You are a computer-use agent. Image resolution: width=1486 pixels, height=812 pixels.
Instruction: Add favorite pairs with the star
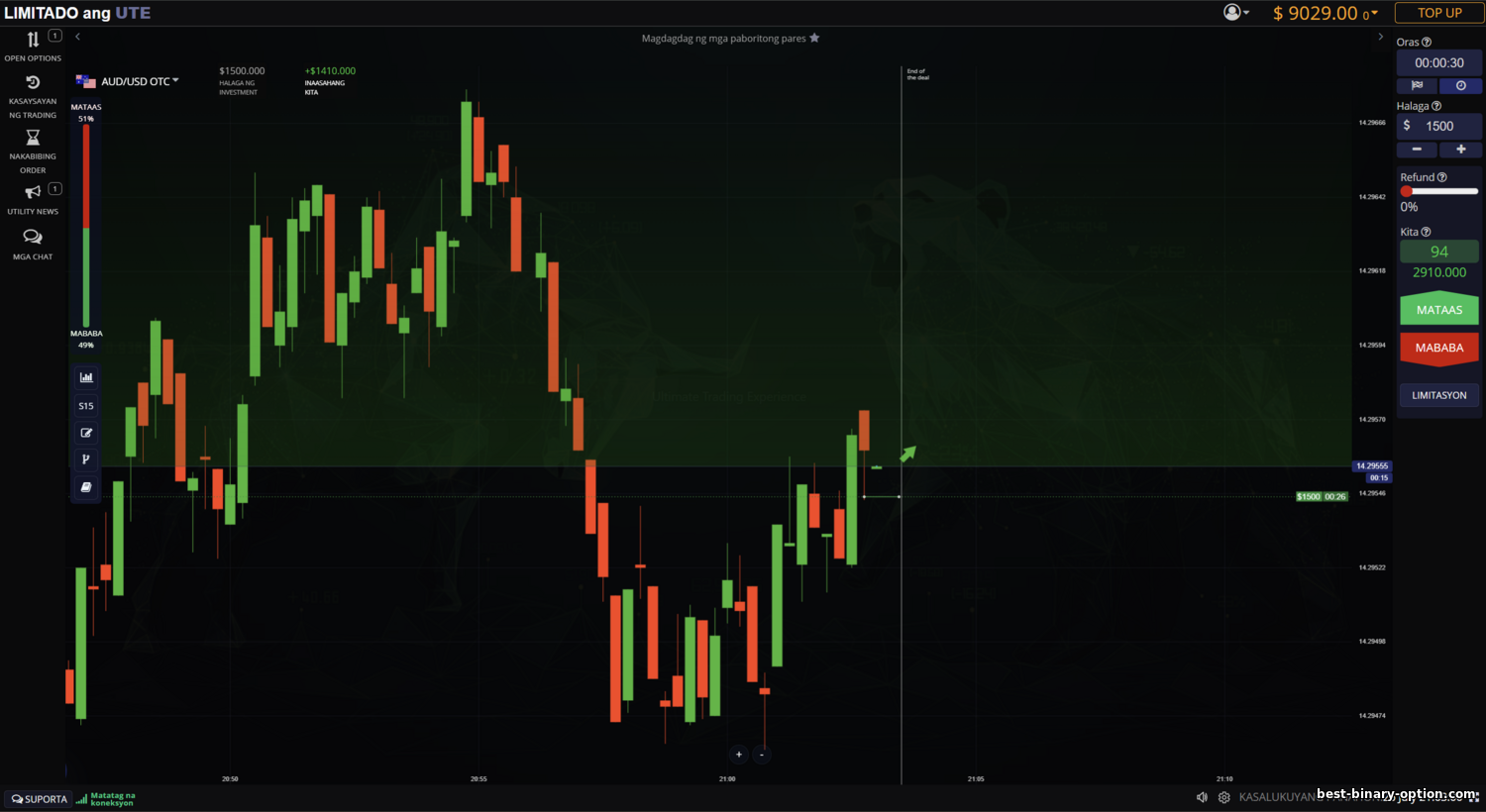click(x=814, y=39)
